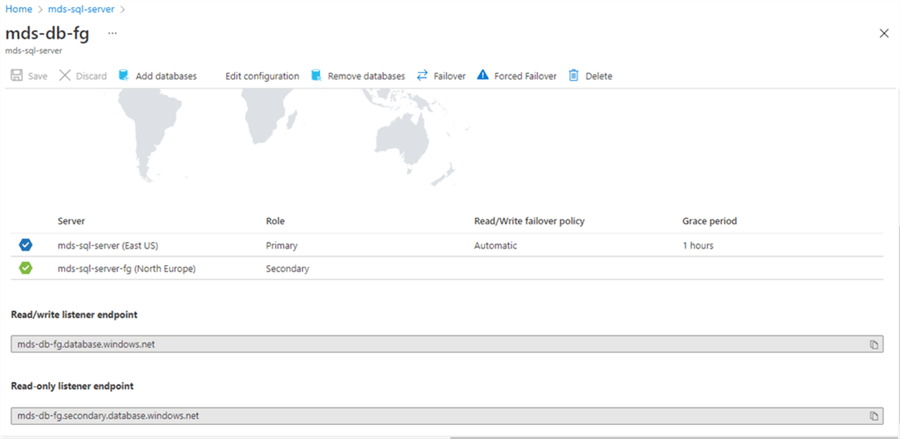Click the mds-db-fg page title

pyautogui.click(x=47, y=33)
